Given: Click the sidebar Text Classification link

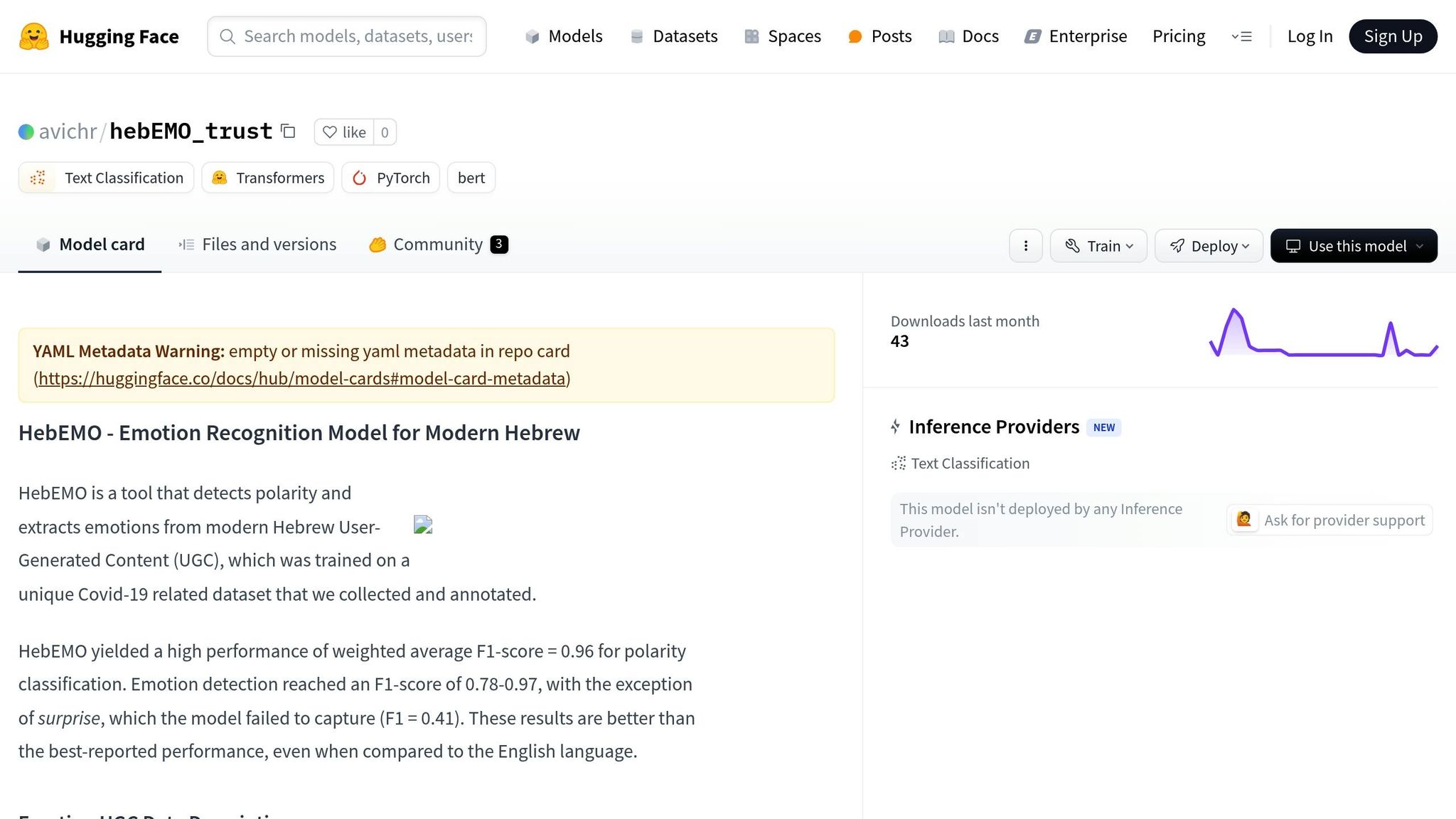Looking at the screenshot, I should 970,464.
